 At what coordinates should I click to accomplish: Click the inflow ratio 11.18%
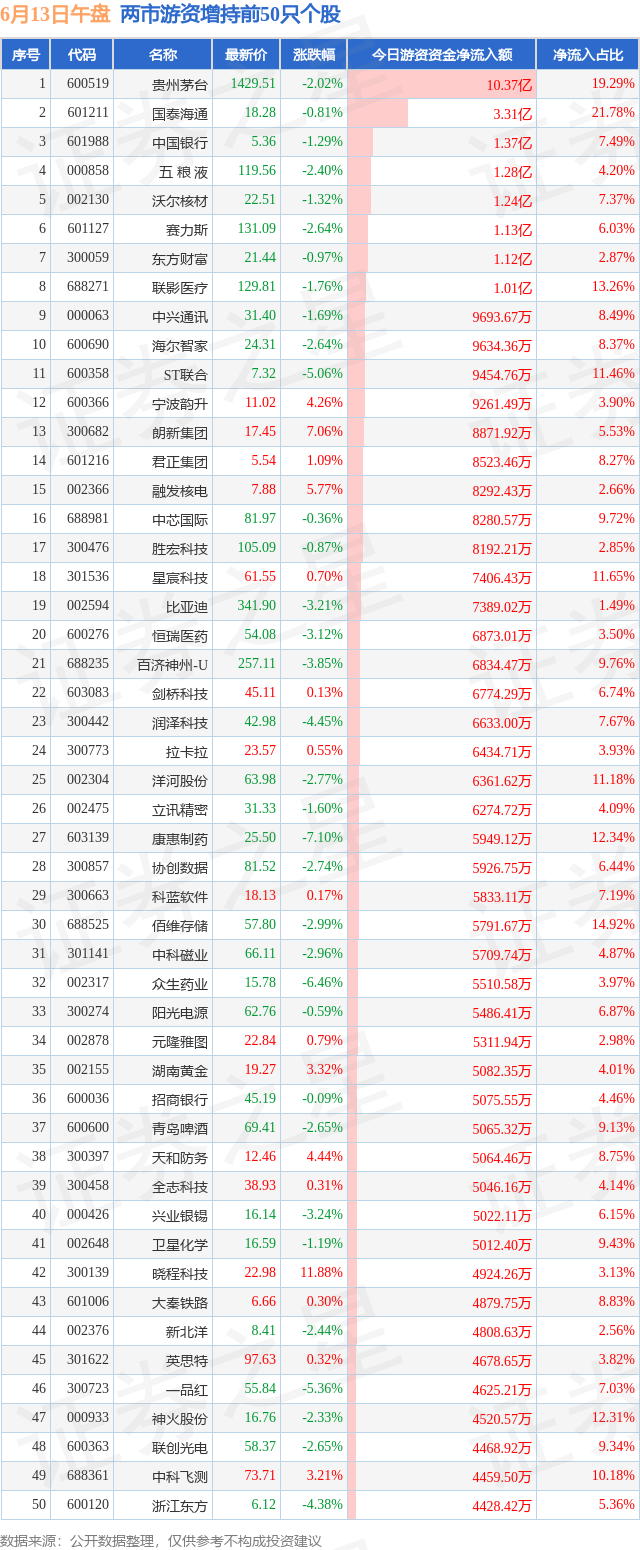click(613, 780)
